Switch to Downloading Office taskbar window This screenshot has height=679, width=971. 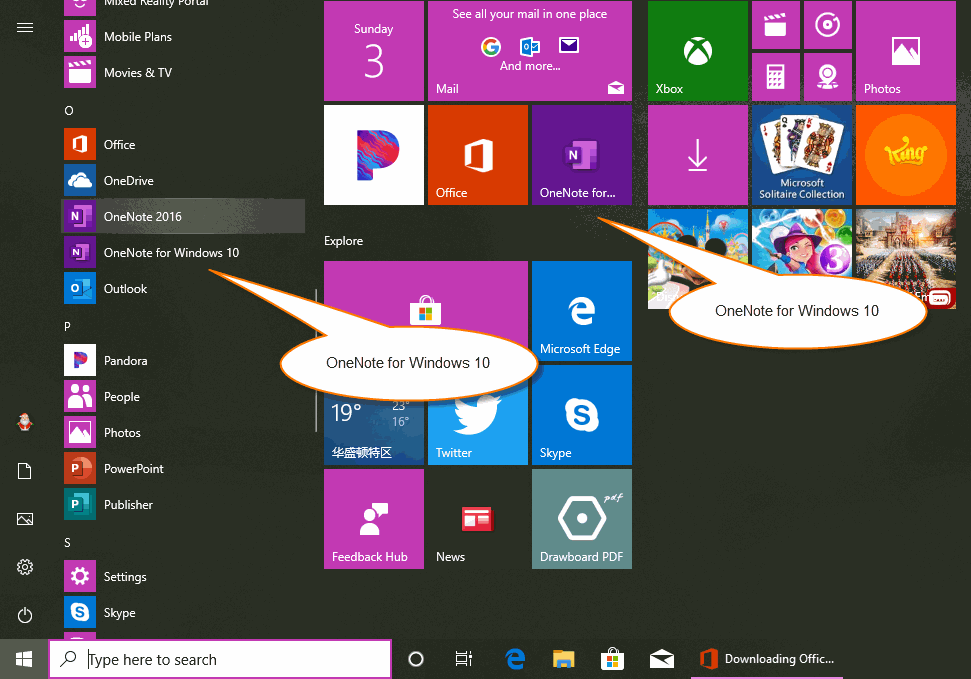click(767, 659)
